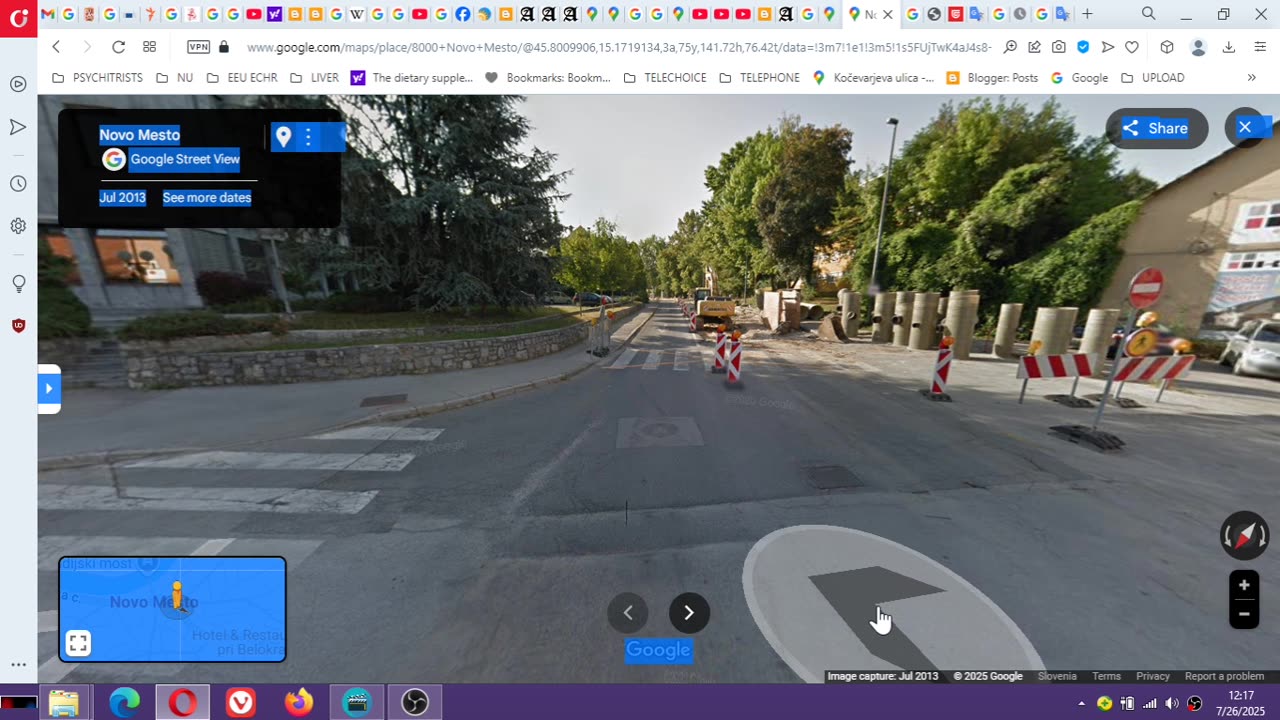Open Firefox from taskbar

[298, 703]
